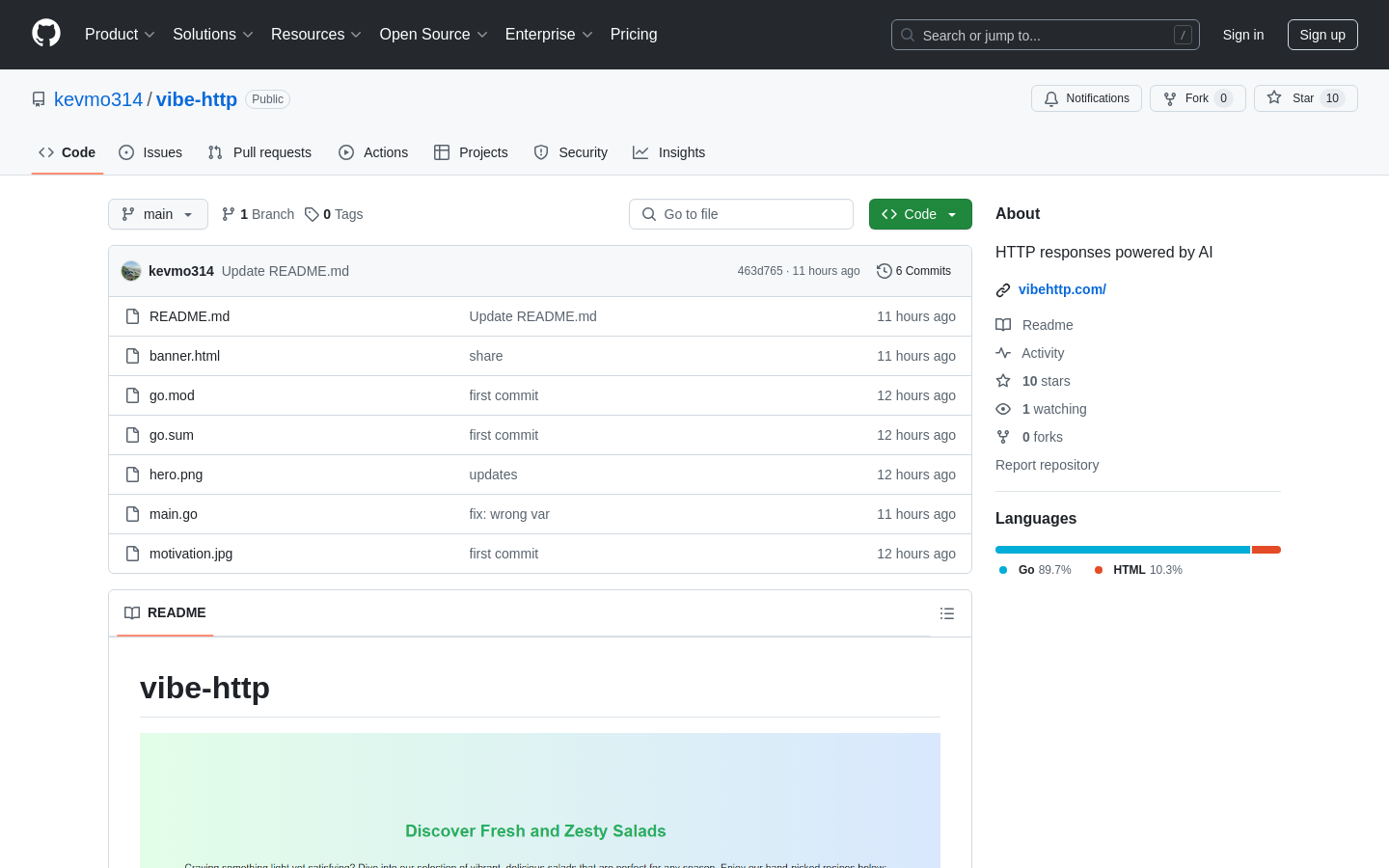
Task: Click the file icon beside README.md
Action: point(133,316)
